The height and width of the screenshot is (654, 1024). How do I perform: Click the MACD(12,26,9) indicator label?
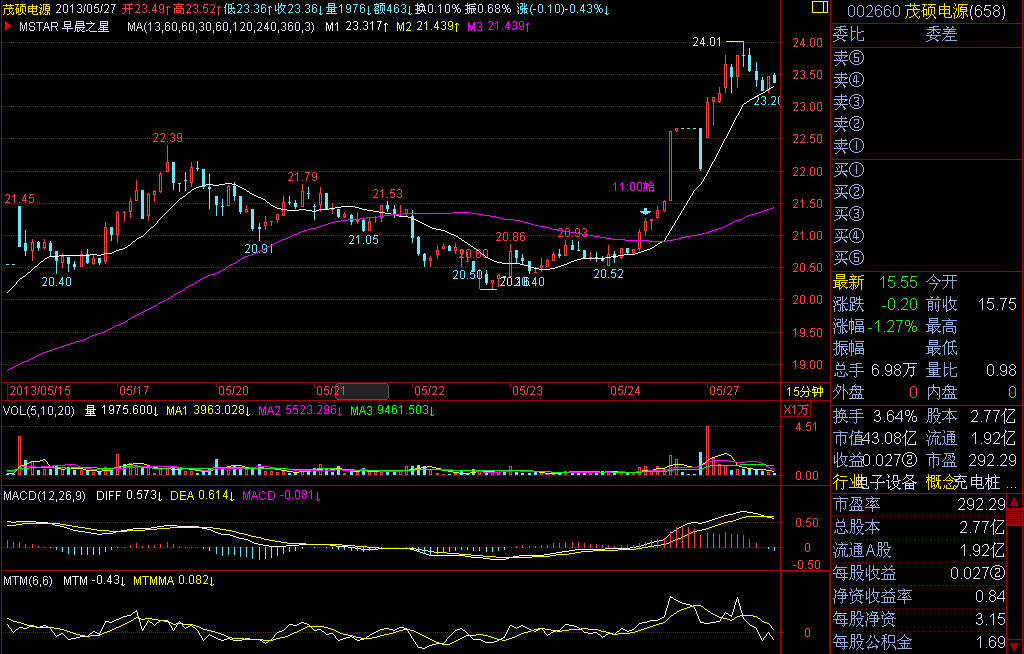pos(41,496)
